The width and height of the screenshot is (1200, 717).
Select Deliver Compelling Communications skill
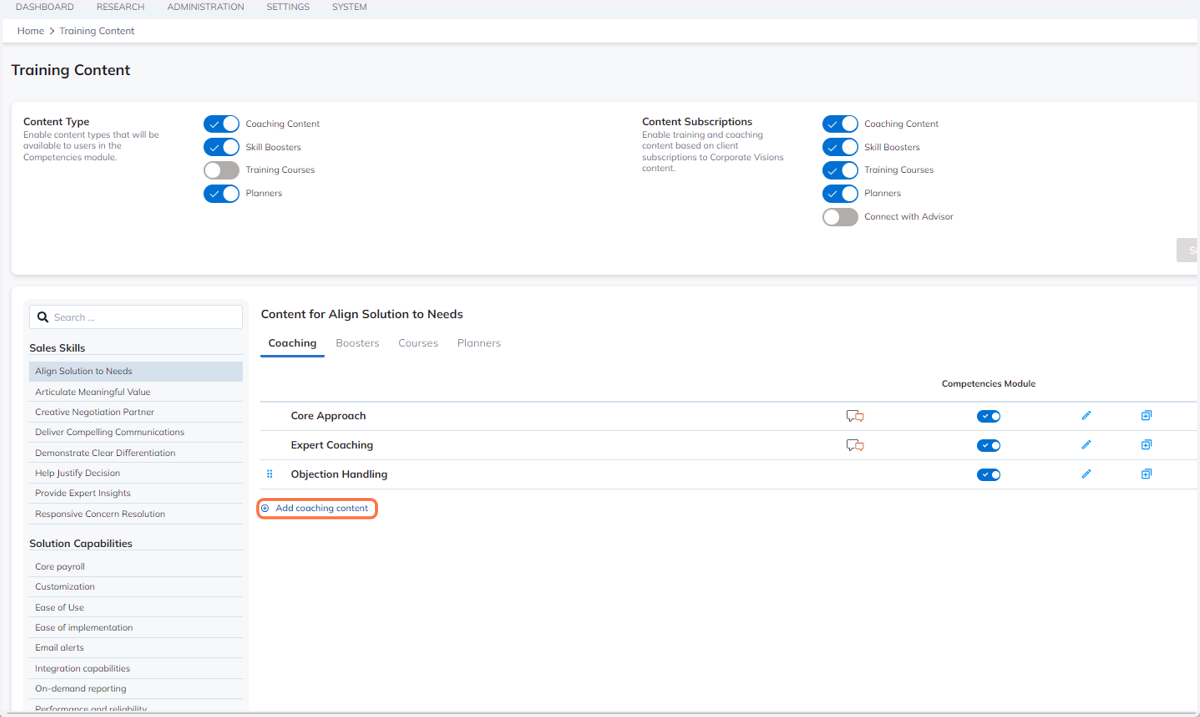(136, 432)
